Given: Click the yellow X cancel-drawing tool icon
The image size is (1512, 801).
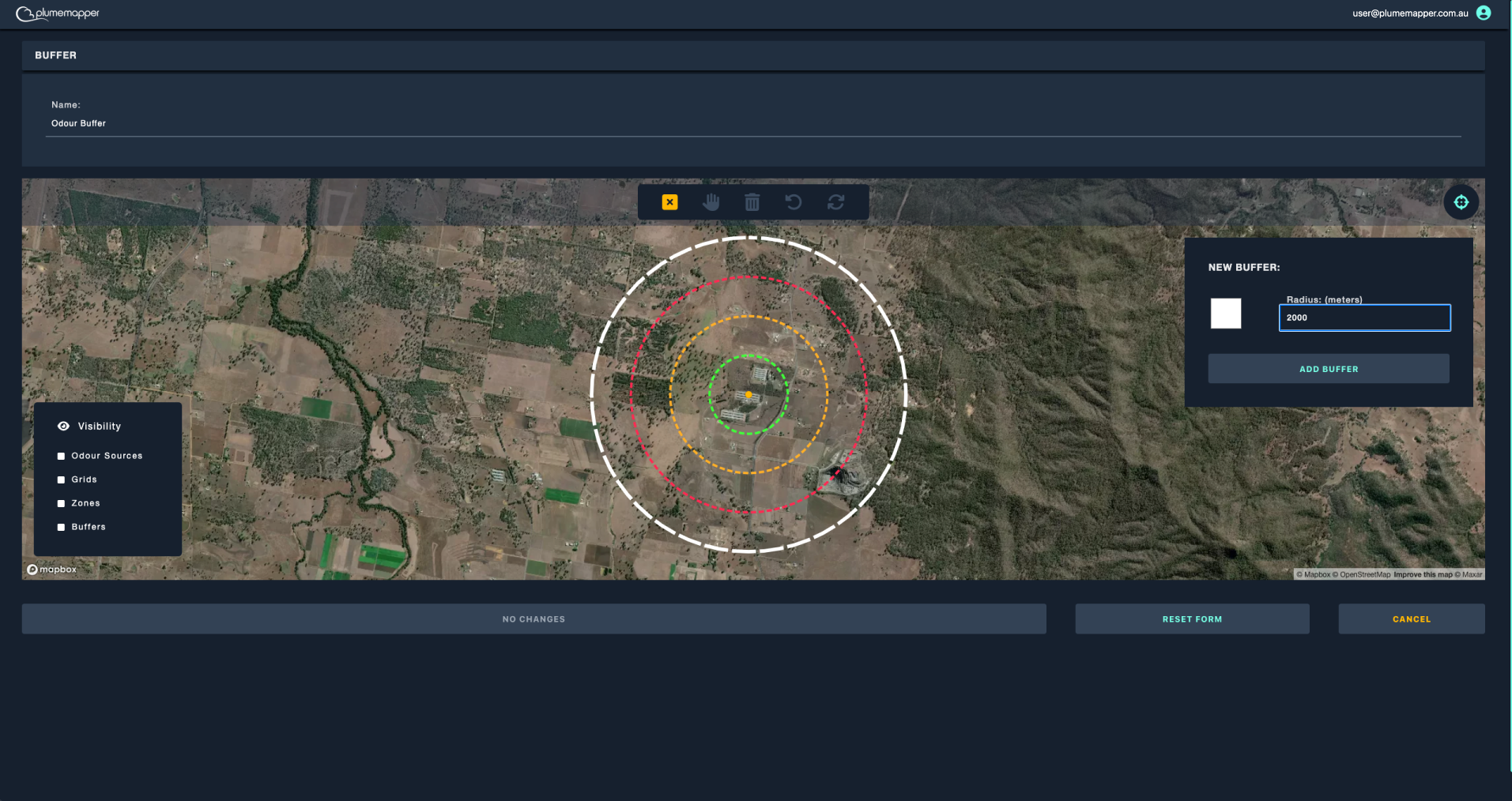Looking at the screenshot, I should coord(669,202).
